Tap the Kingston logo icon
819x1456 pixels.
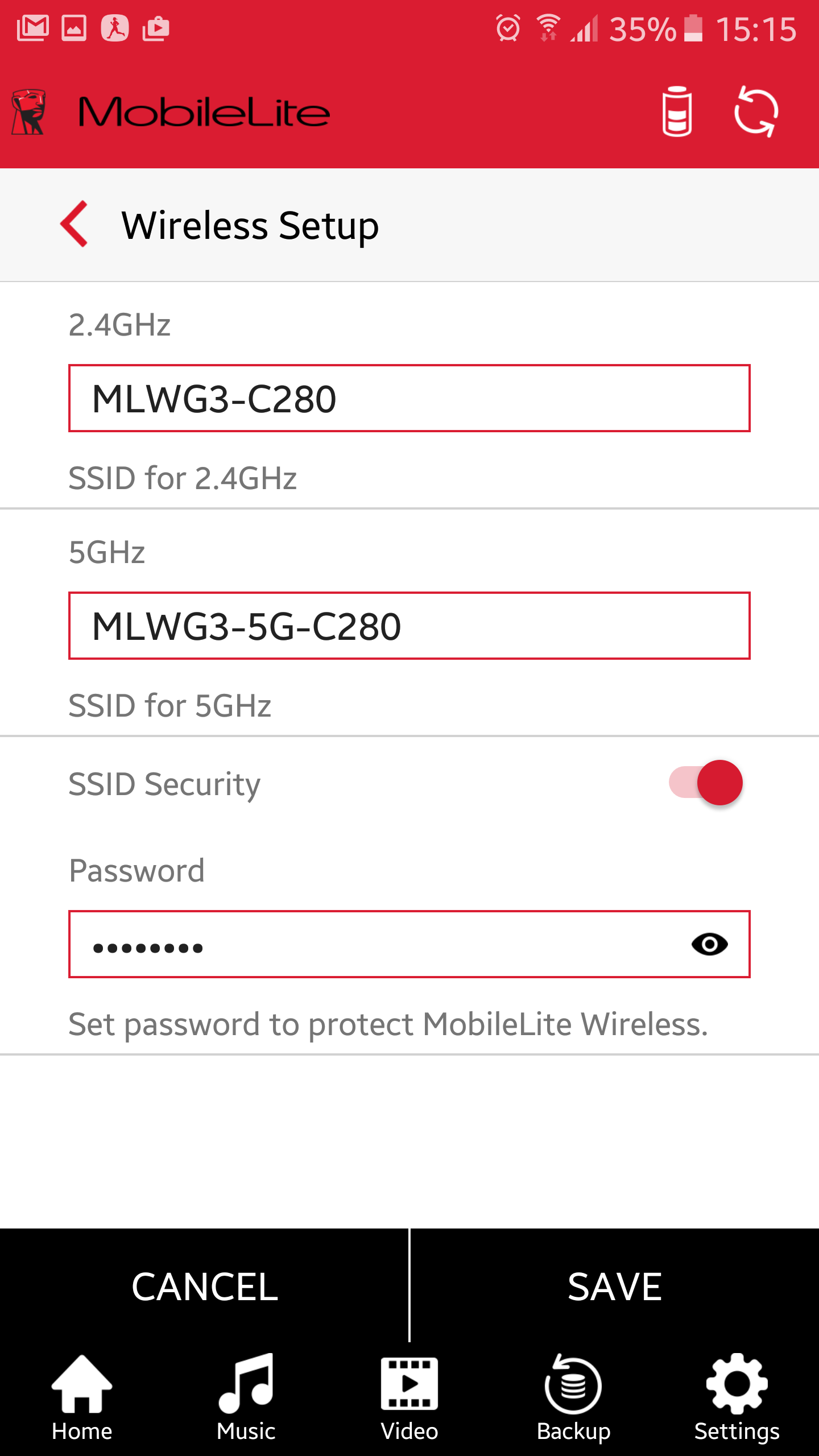28,111
